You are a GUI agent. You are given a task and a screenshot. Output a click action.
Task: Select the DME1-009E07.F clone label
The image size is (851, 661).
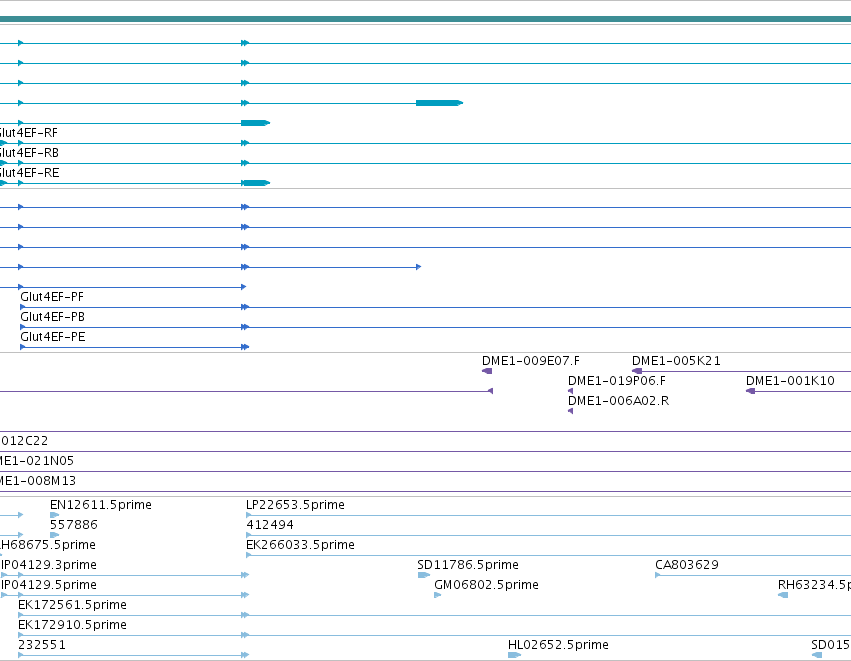(x=531, y=361)
